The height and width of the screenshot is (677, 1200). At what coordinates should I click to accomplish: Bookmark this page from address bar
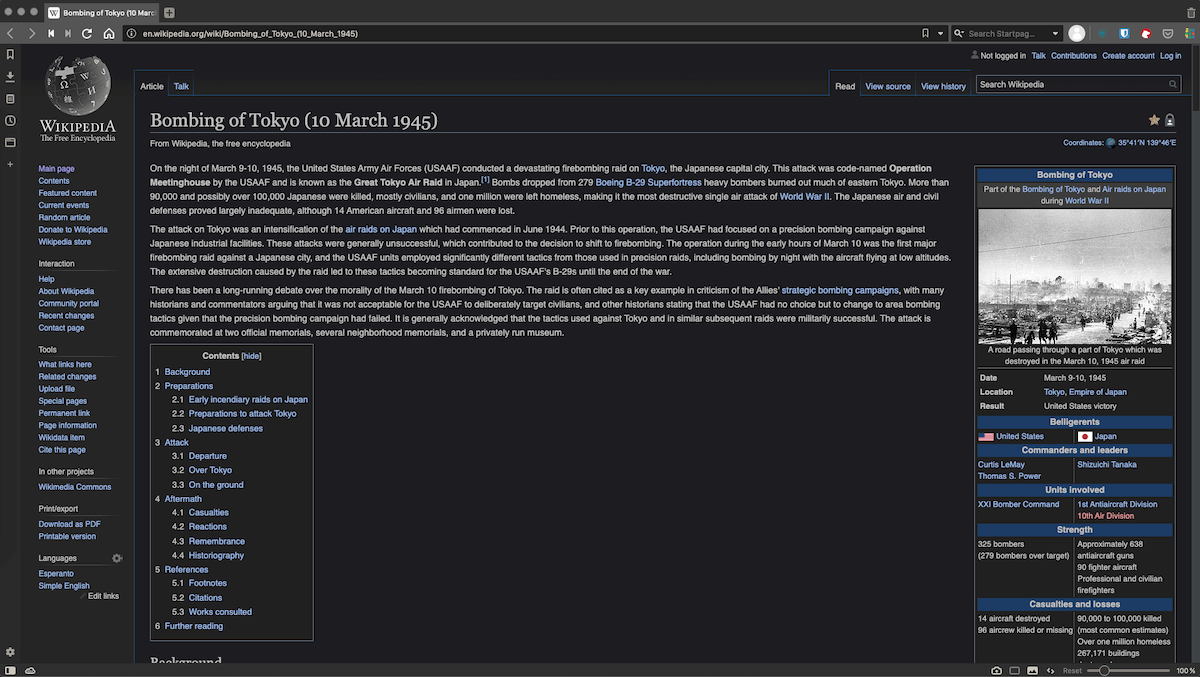pyautogui.click(x=925, y=33)
